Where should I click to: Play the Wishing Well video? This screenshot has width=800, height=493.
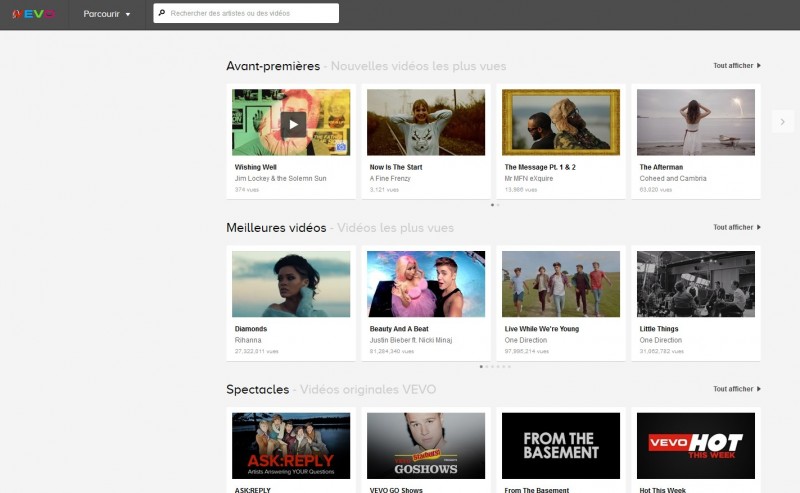(292, 123)
